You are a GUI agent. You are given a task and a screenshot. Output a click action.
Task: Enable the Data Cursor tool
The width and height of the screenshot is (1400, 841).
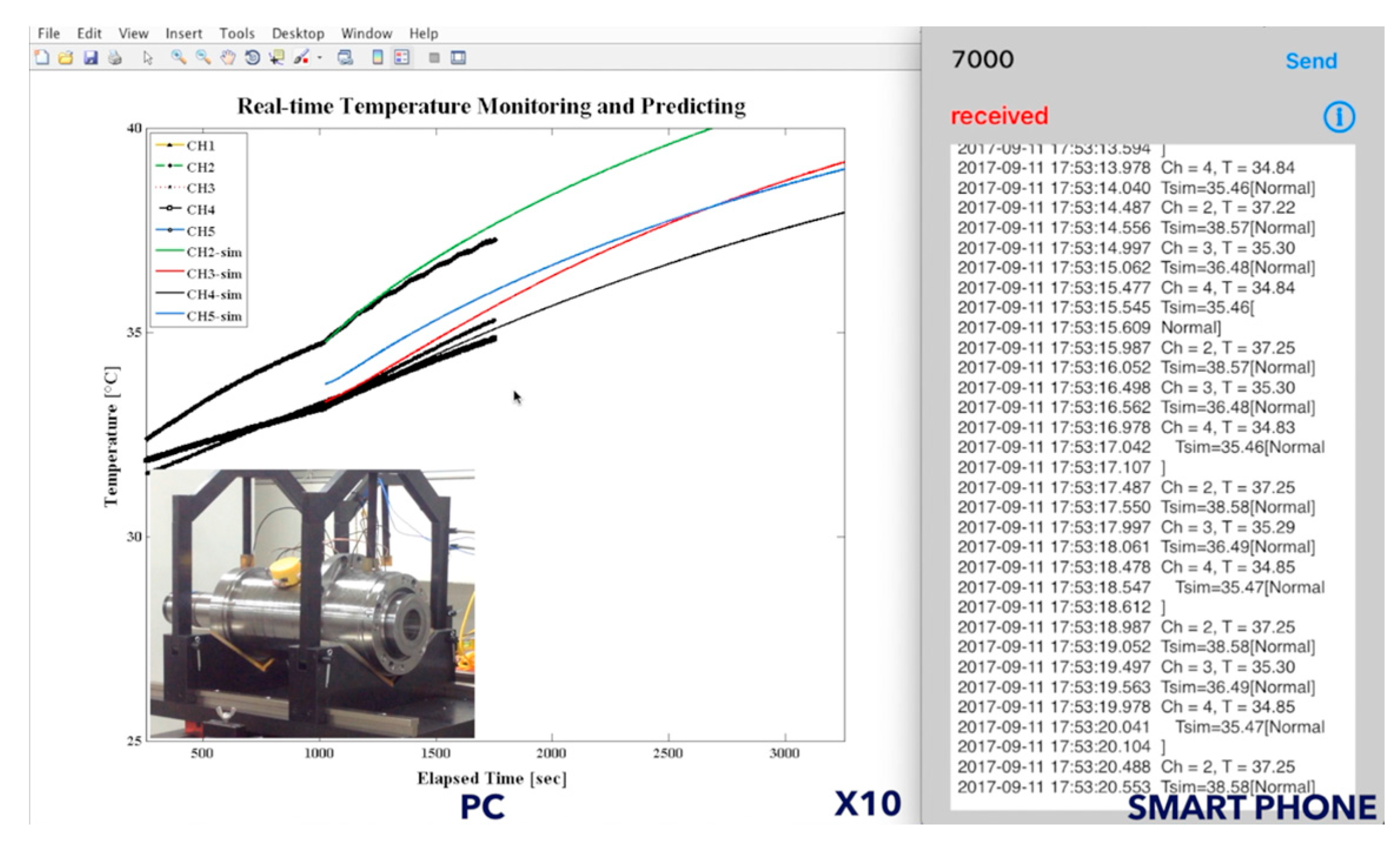click(276, 58)
